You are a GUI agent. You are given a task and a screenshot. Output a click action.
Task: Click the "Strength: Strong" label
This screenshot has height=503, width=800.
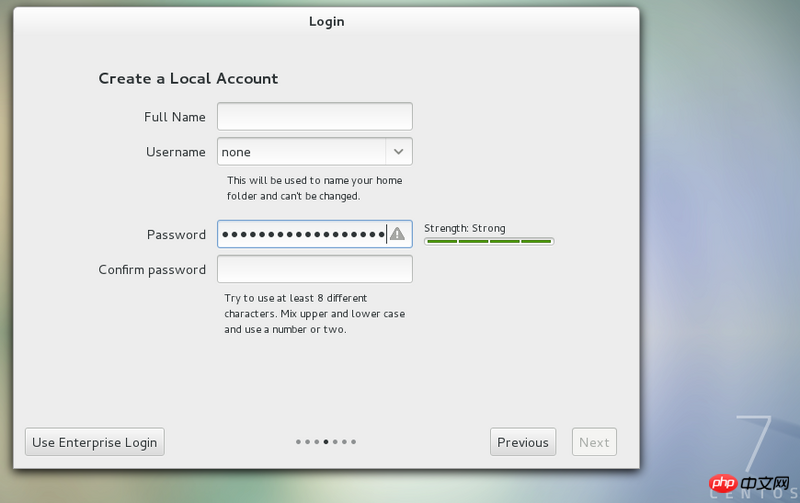click(x=465, y=228)
